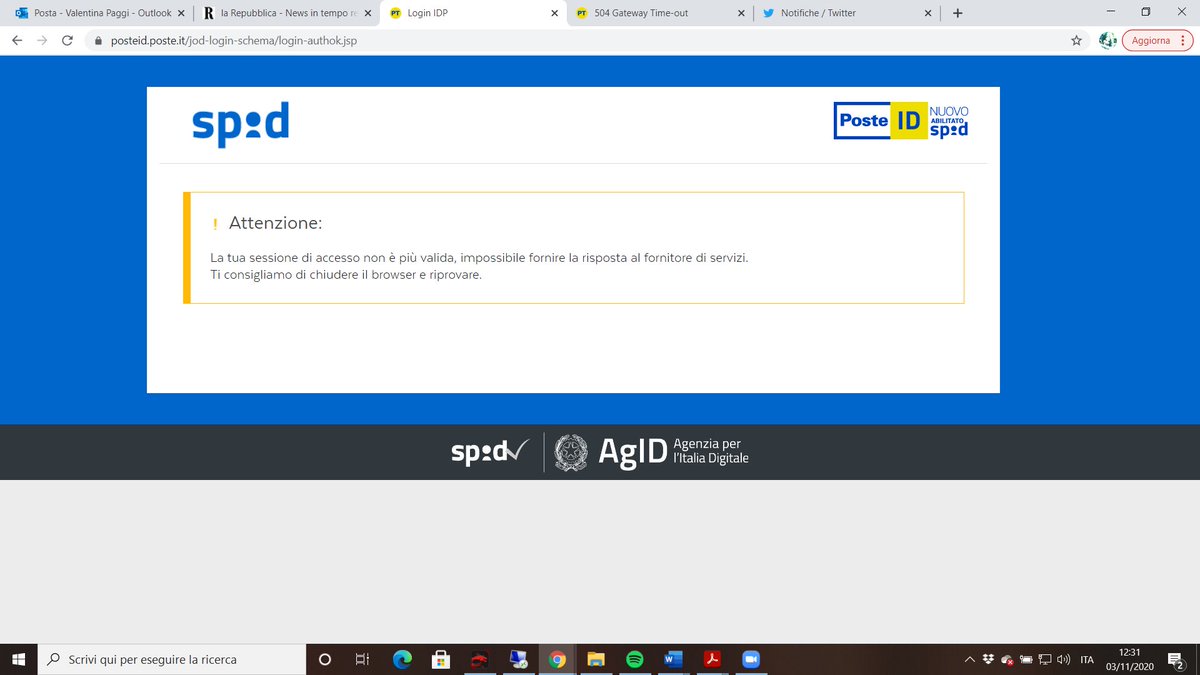
Task: Open Dropbox tray icon
Action: click(x=988, y=659)
